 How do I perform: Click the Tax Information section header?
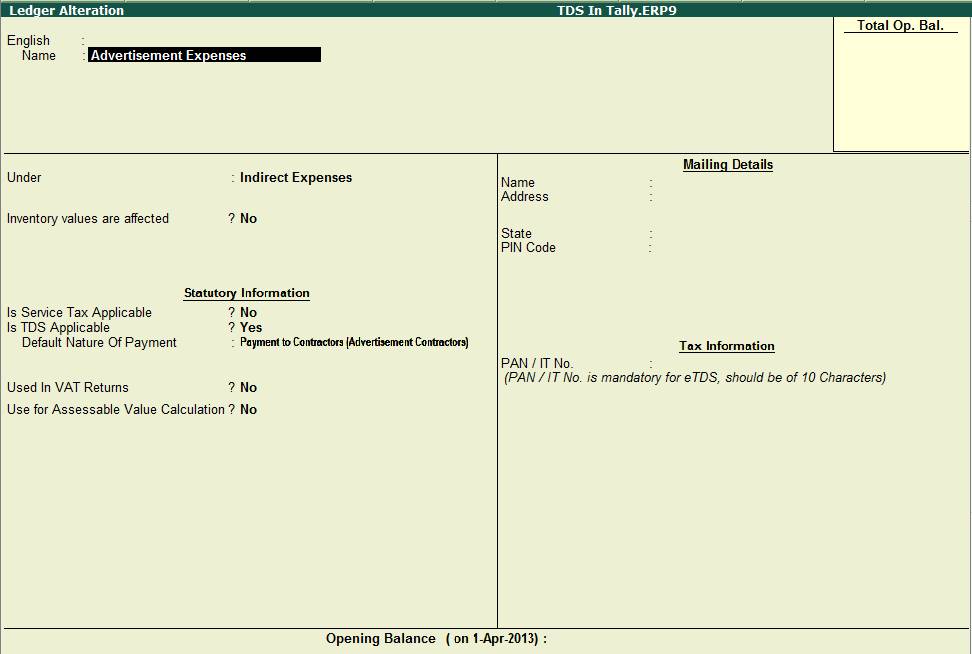click(726, 346)
